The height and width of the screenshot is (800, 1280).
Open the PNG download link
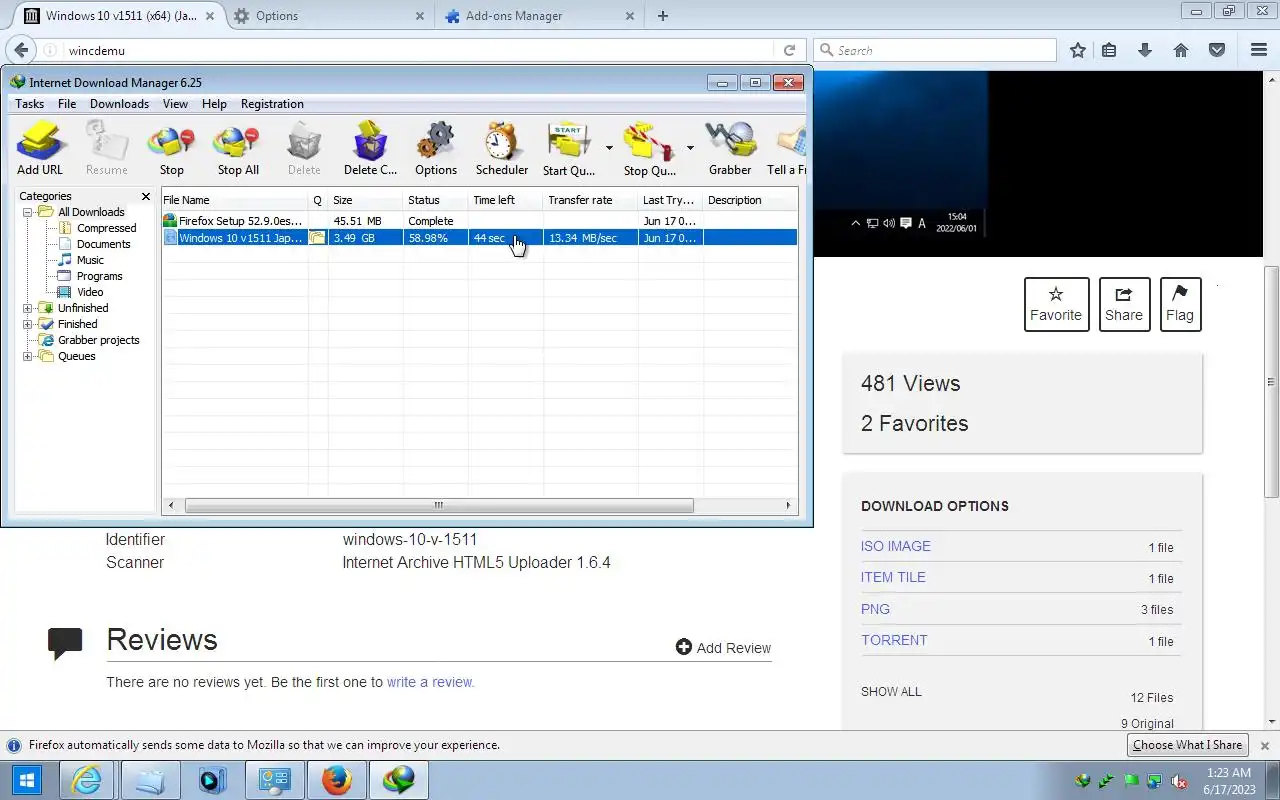[875, 609]
